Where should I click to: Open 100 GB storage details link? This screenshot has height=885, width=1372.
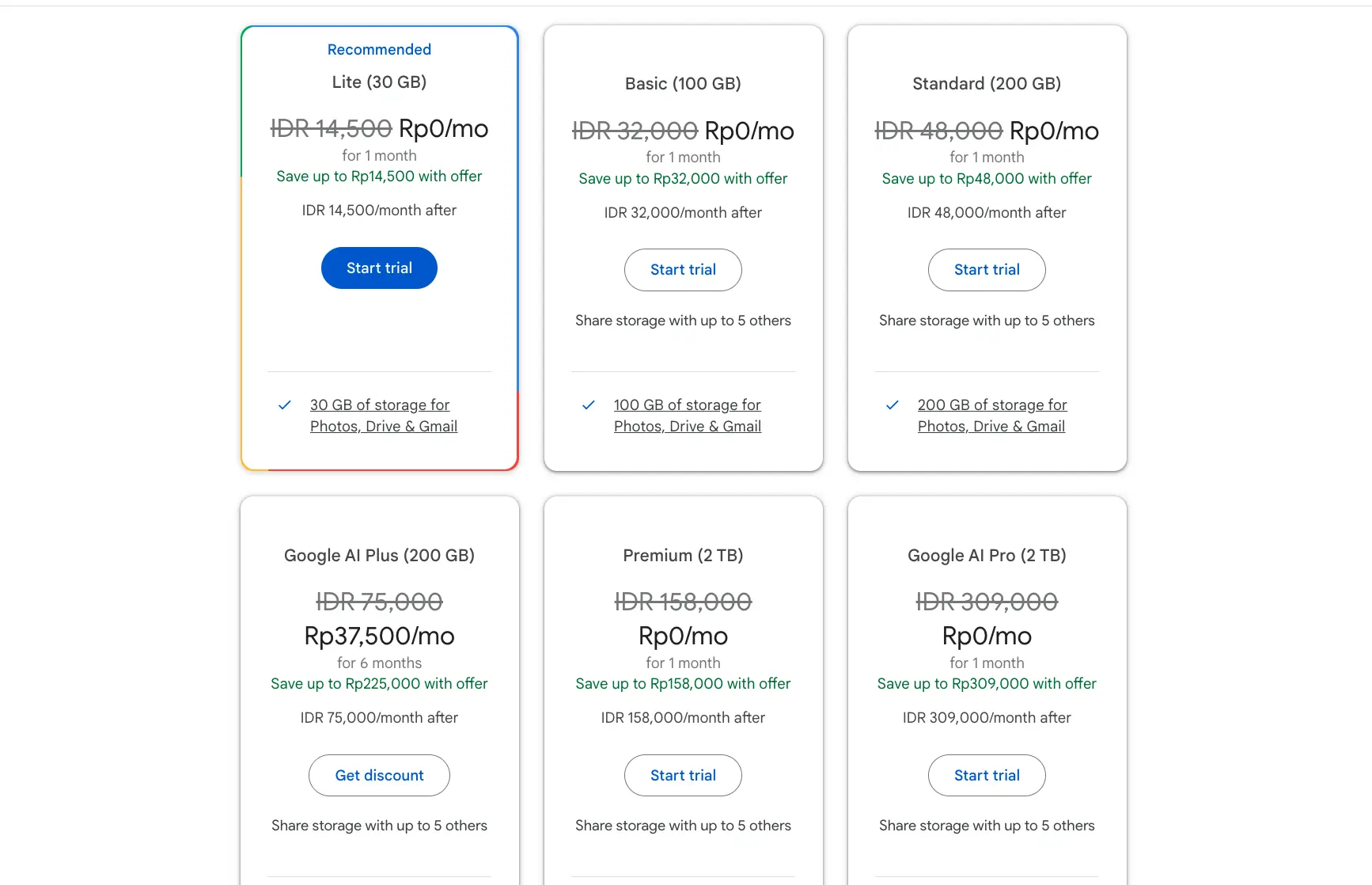tap(687, 415)
